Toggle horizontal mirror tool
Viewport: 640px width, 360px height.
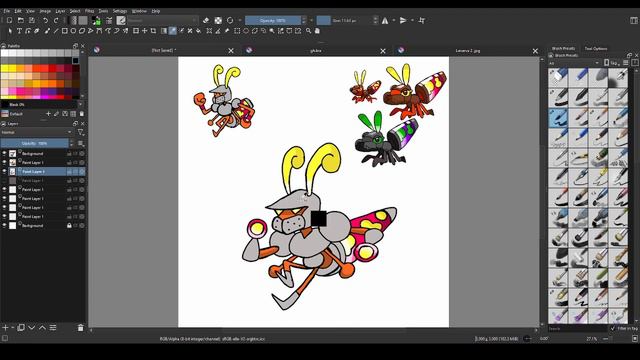click(x=385, y=20)
